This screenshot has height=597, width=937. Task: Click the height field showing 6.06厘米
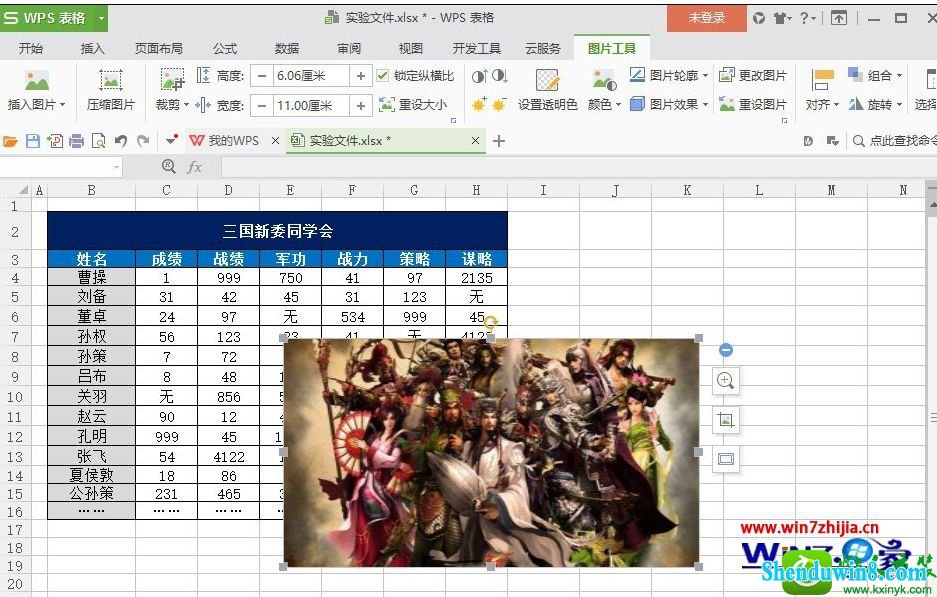coord(311,76)
